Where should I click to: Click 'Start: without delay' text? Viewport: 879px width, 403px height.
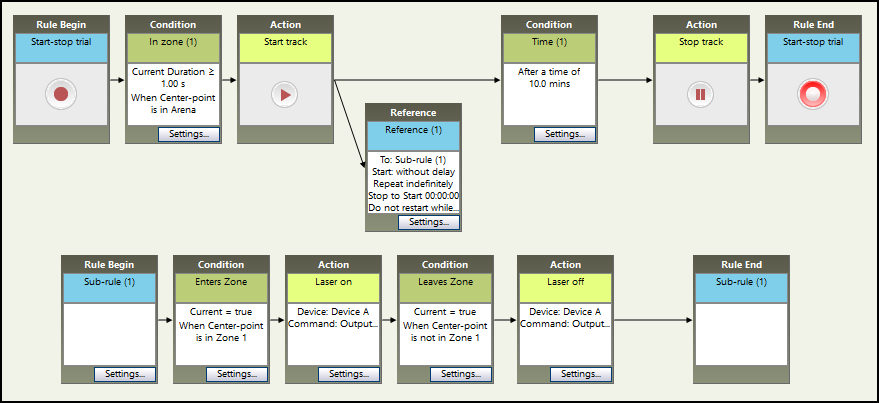pos(413,172)
